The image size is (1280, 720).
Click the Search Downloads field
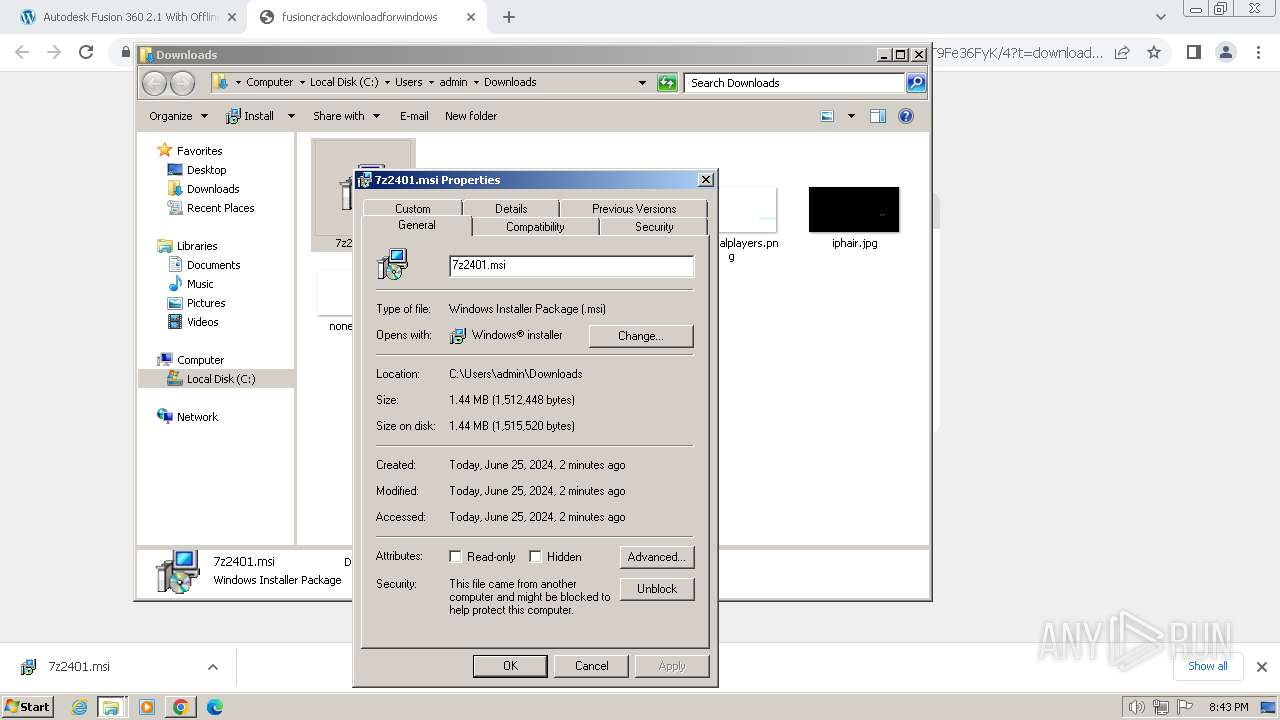pos(795,83)
